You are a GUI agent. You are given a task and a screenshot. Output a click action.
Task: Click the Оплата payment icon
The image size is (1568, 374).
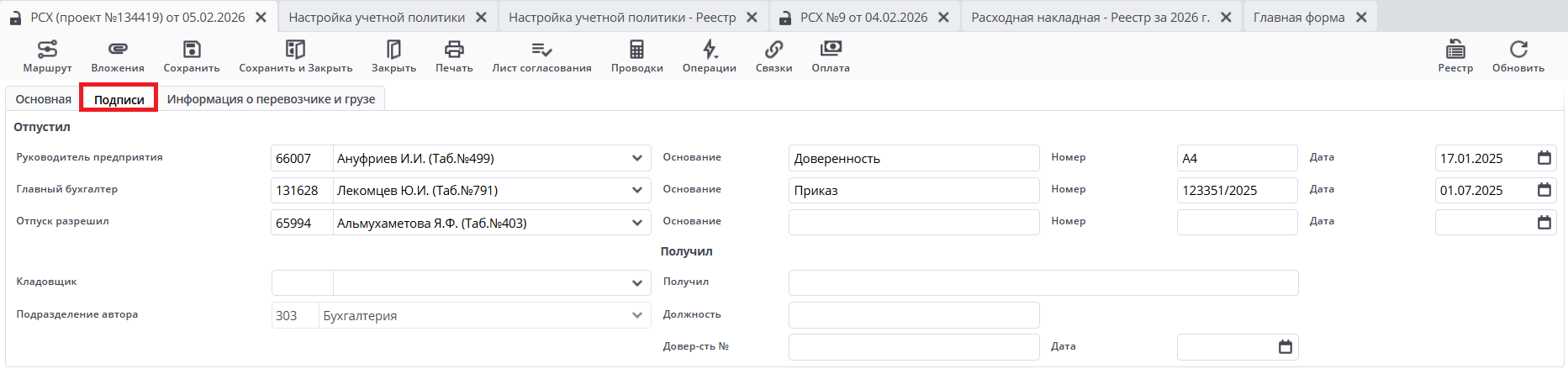(x=831, y=50)
